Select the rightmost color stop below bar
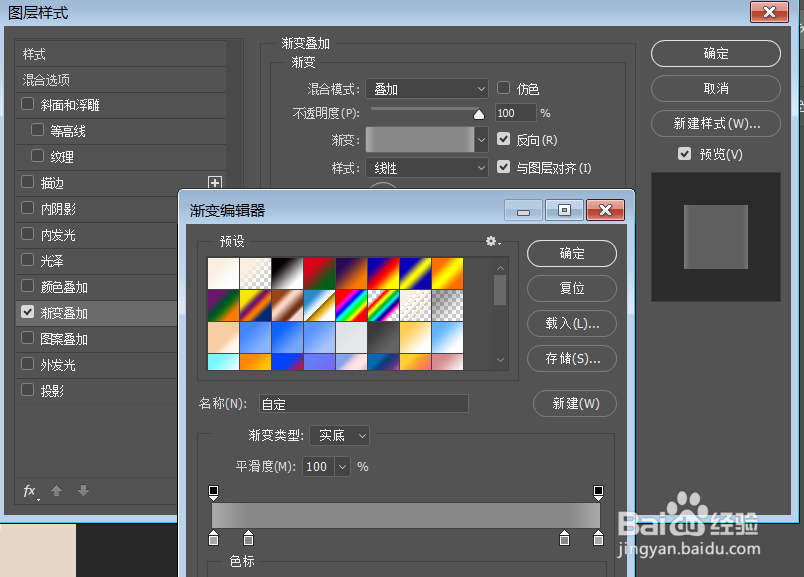Image resolution: width=804 pixels, height=577 pixels. pyautogui.click(x=598, y=538)
